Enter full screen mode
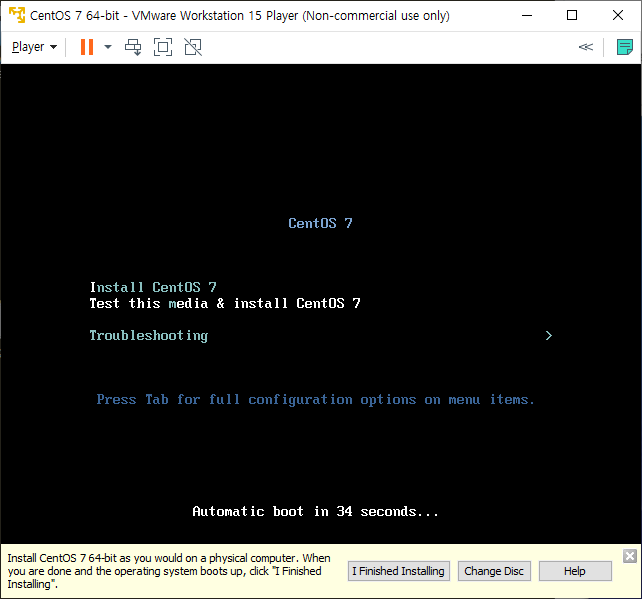 click(163, 47)
